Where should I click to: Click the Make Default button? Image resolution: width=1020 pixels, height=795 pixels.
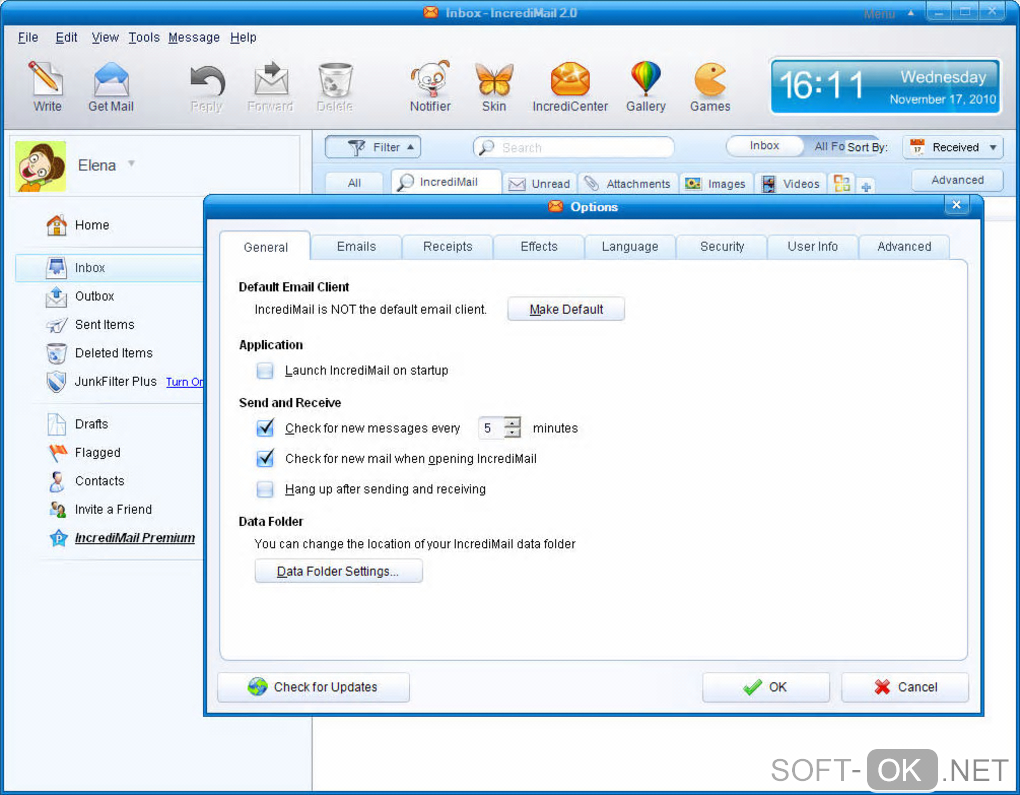566,310
